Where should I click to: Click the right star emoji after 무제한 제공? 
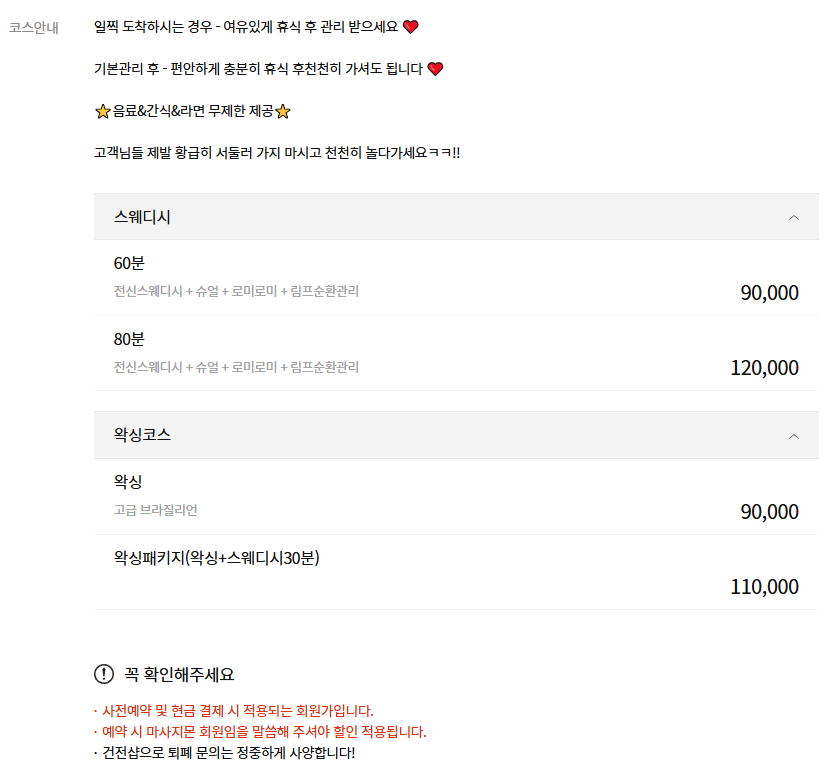click(x=283, y=113)
